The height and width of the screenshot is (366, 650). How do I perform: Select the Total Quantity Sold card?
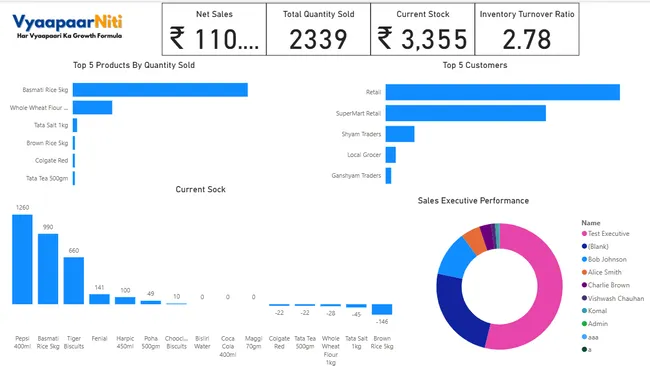(x=318, y=29)
